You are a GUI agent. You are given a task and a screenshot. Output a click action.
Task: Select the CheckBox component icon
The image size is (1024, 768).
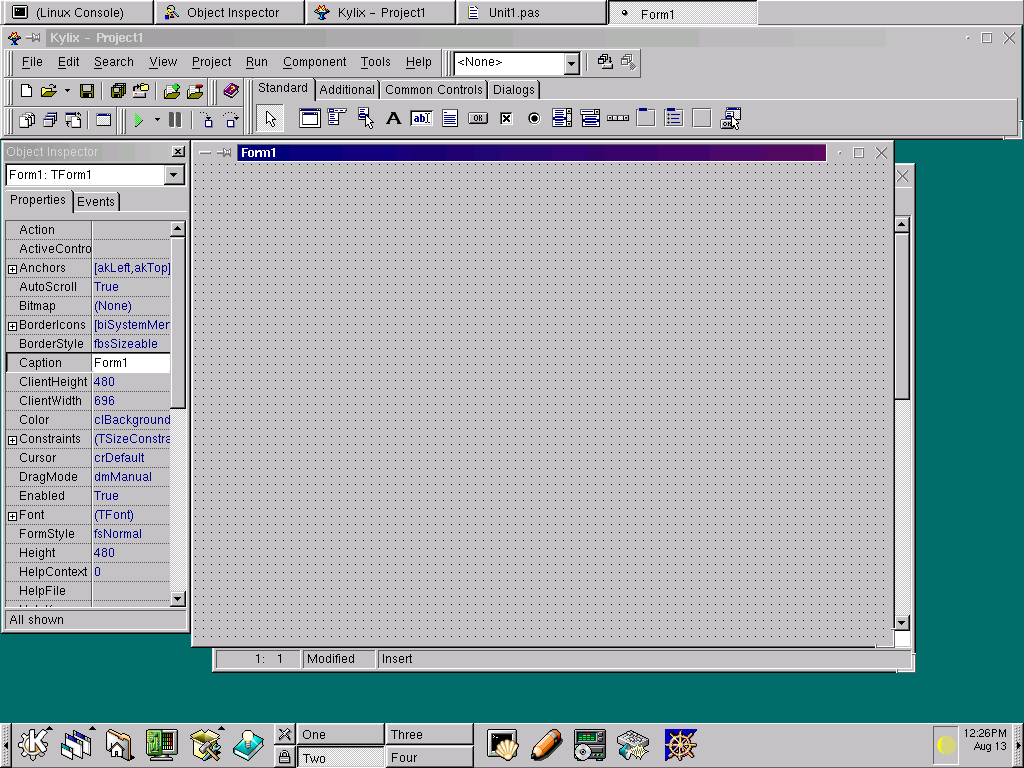(x=506, y=119)
